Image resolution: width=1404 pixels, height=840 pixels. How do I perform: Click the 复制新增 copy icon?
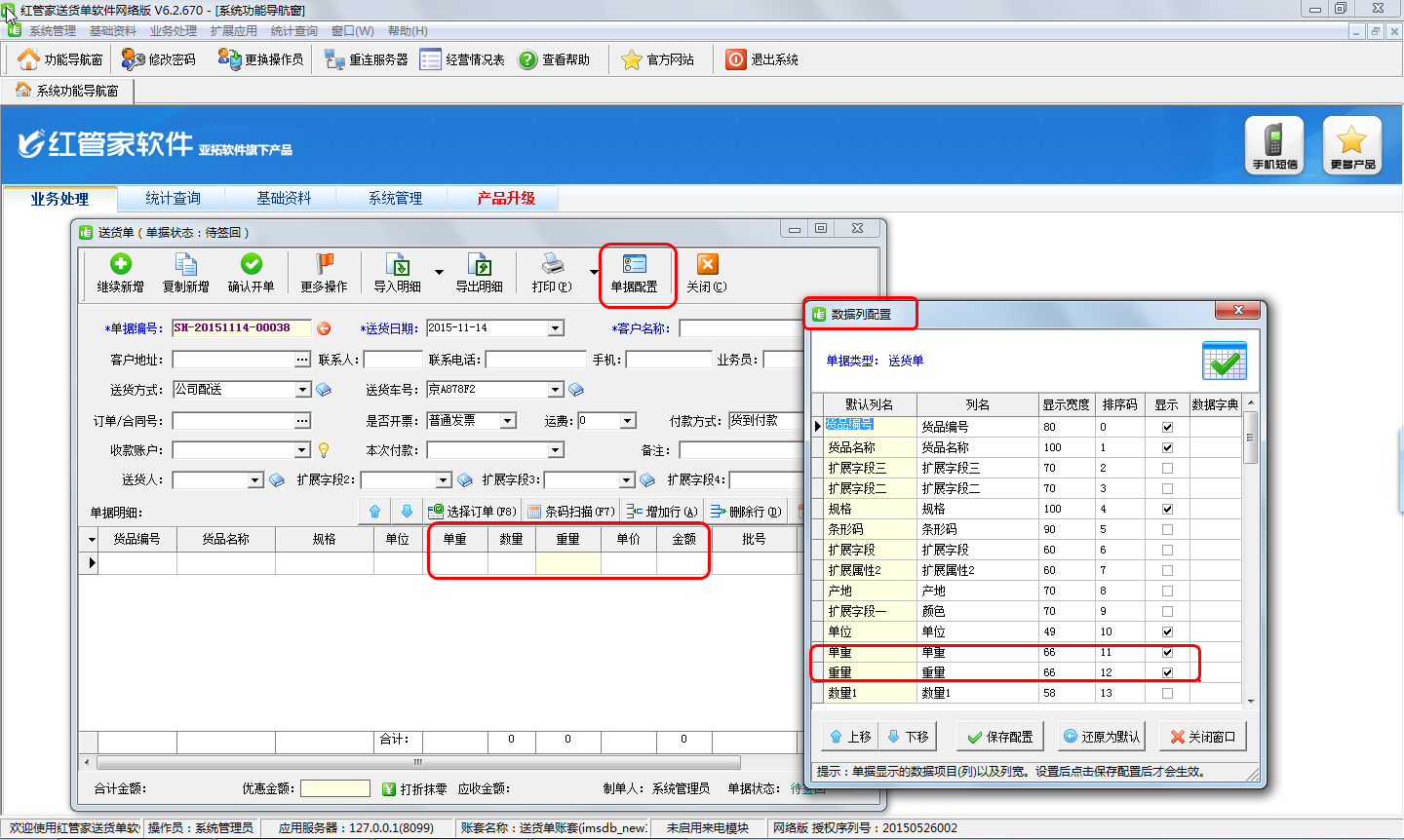[185, 264]
